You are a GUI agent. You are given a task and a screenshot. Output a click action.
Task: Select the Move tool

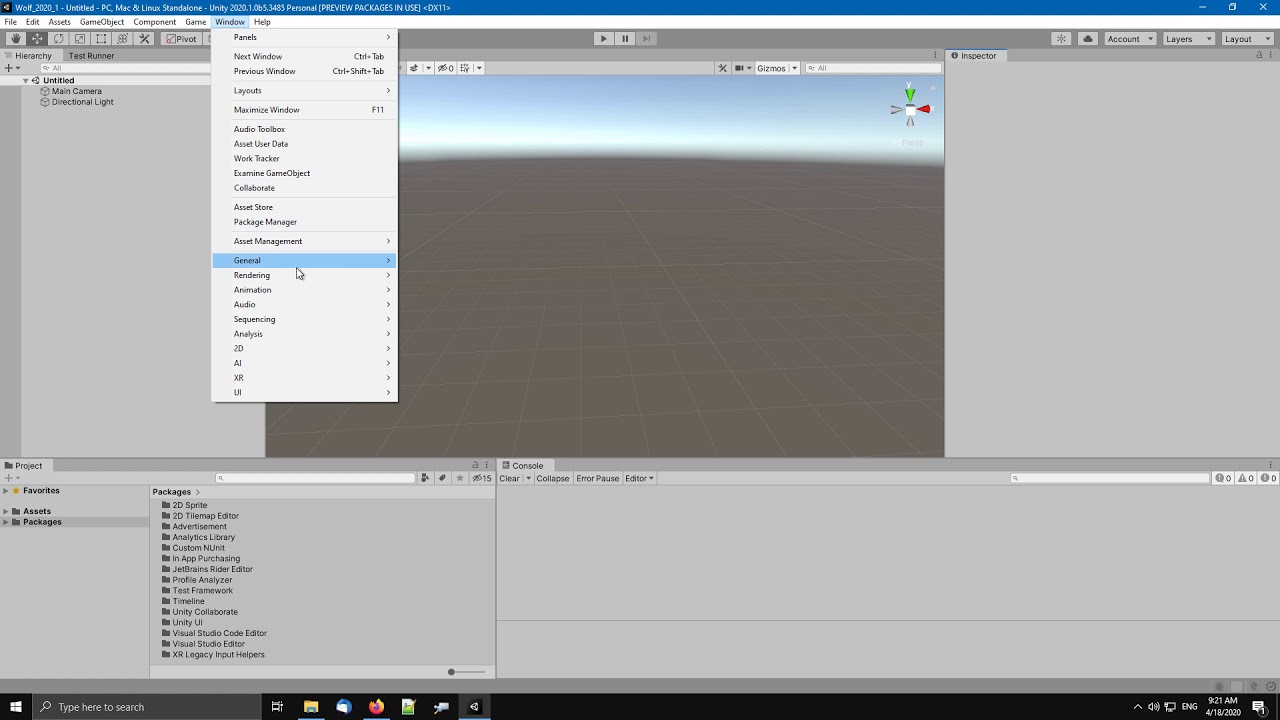[x=36, y=38]
